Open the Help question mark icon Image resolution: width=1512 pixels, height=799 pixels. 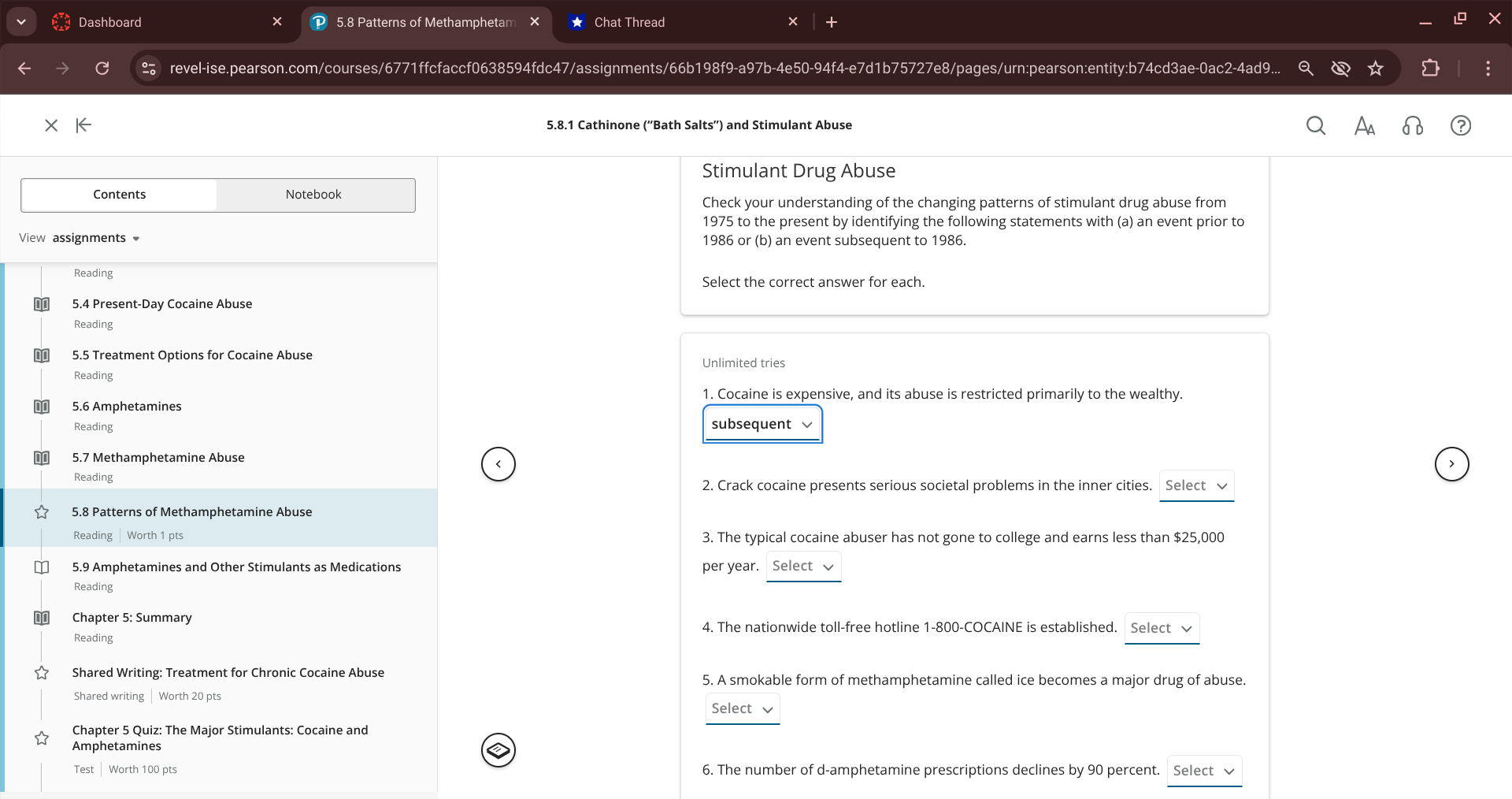(x=1461, y=124)
